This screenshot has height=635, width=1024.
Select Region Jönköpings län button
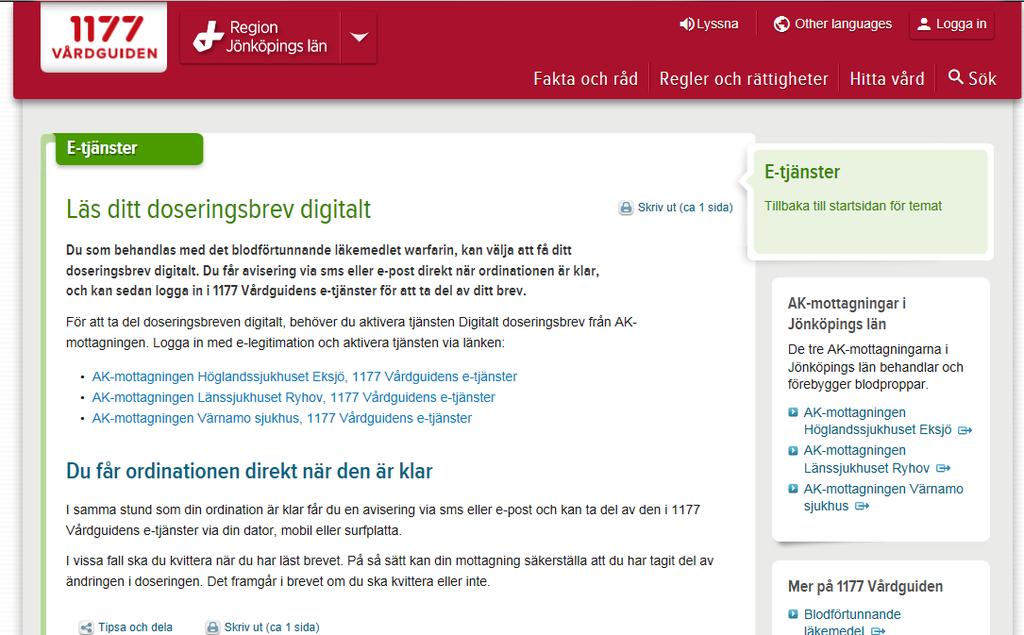point(260,37)
